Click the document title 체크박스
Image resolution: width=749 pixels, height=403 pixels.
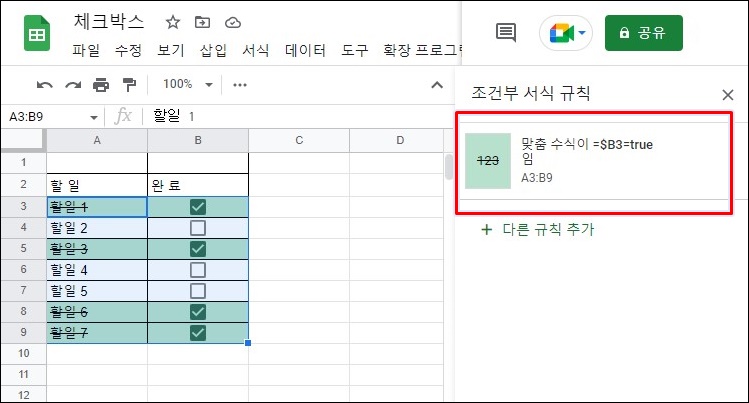pyautogui.click(x=108, y=21)
